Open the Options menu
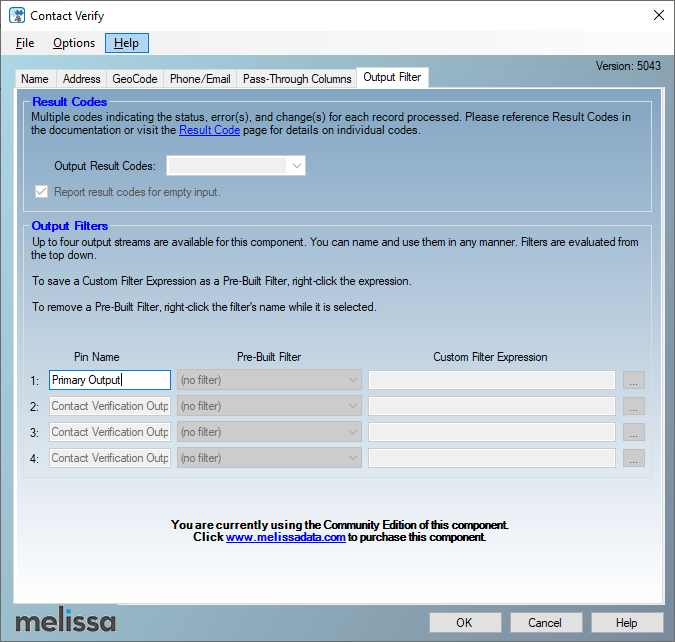This screenshot has height=642, width=675. tap(74, 43)
